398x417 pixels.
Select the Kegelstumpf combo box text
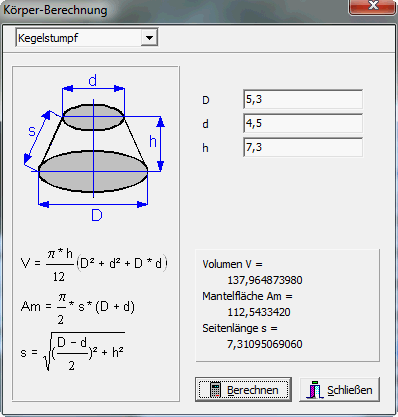[x=48, y=38]
